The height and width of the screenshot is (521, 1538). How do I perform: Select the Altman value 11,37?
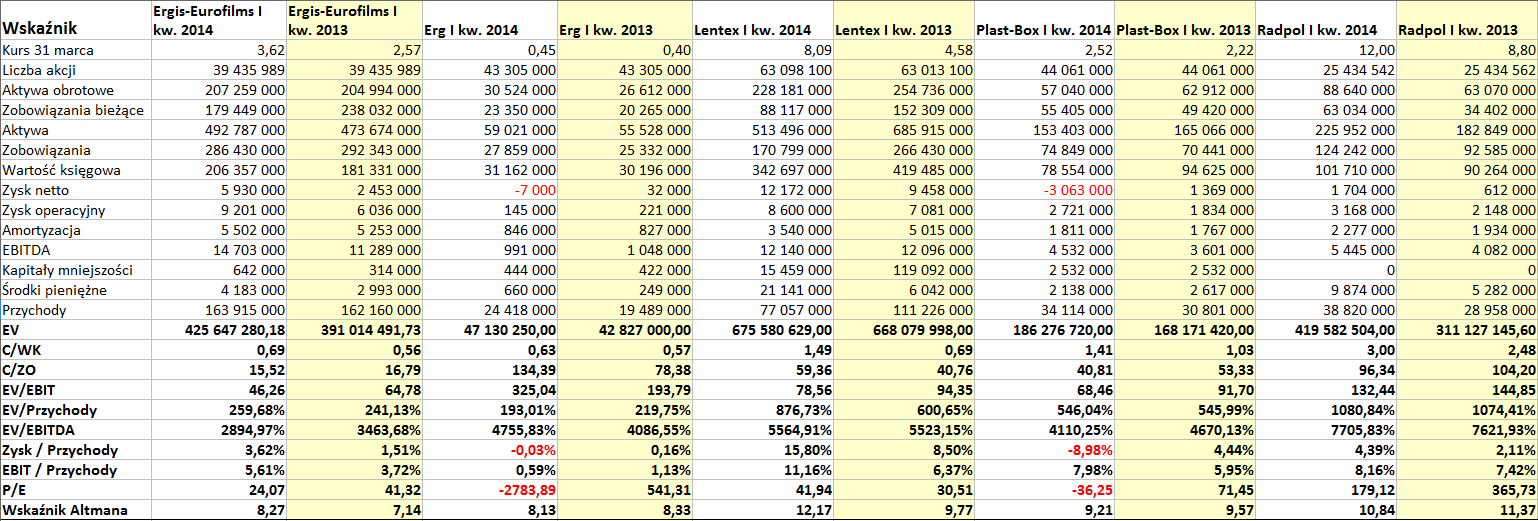(x=1466, y=510)
